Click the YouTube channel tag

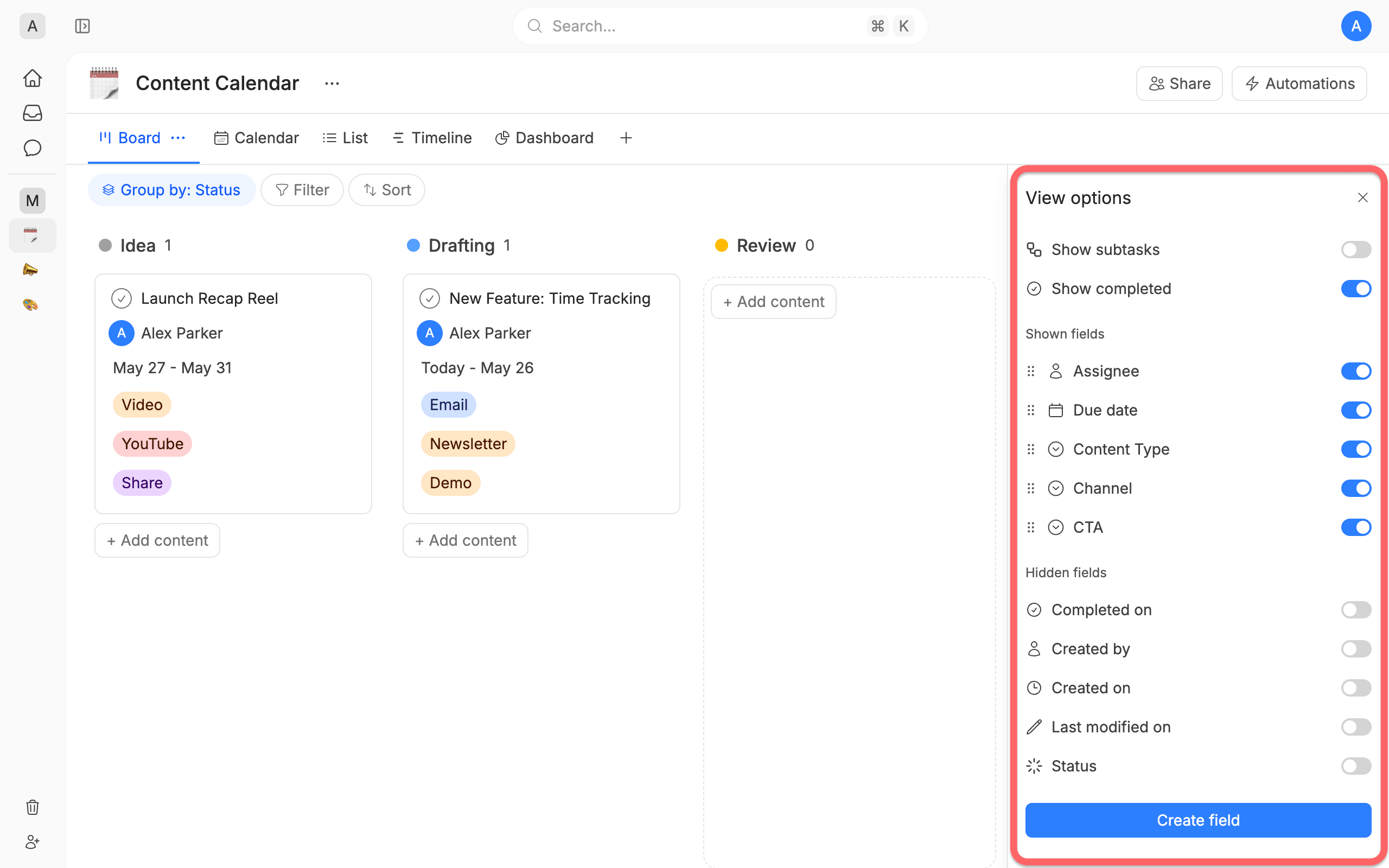(152, 444)
